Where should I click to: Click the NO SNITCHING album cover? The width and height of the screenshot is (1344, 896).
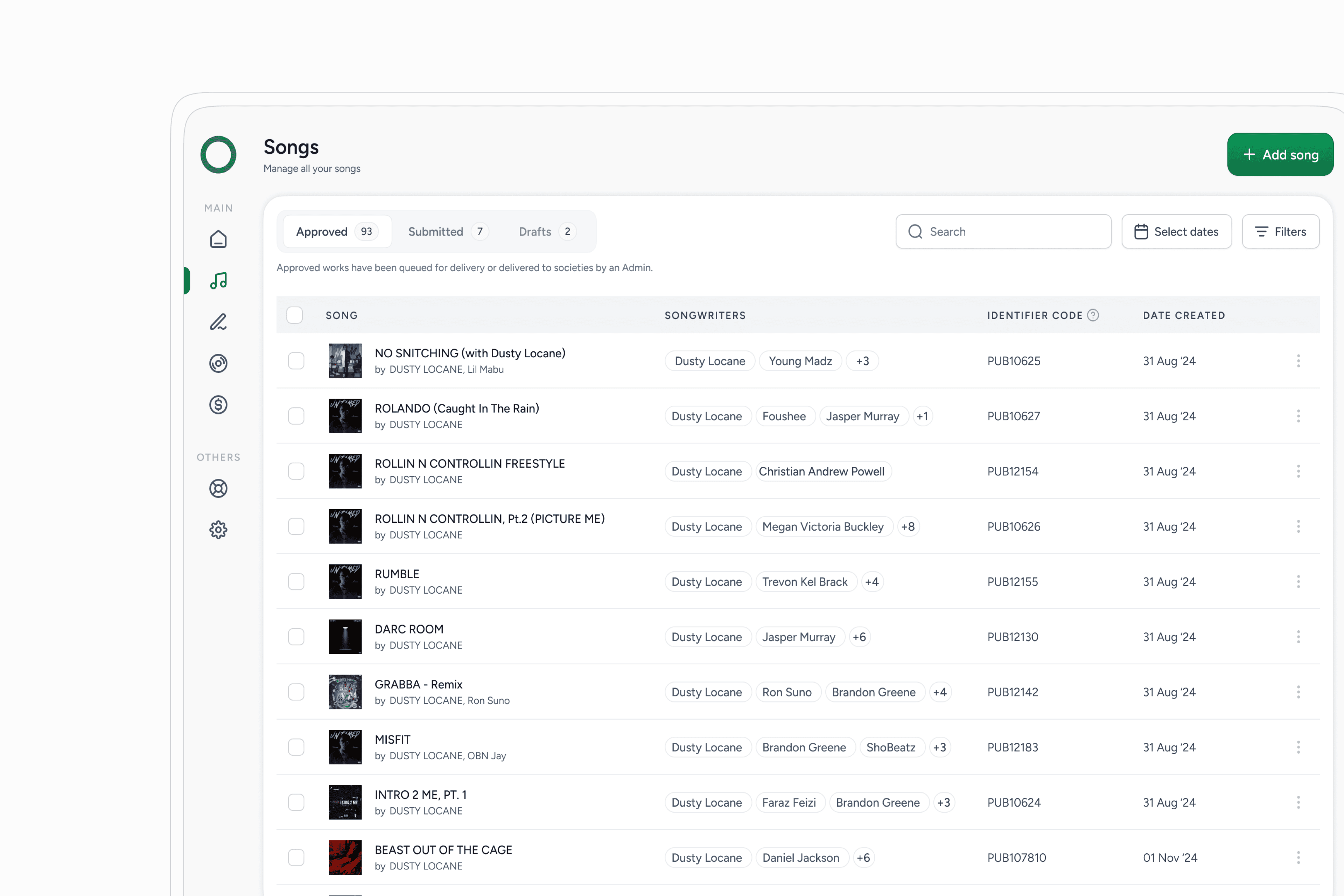click(x=345, y=360)
